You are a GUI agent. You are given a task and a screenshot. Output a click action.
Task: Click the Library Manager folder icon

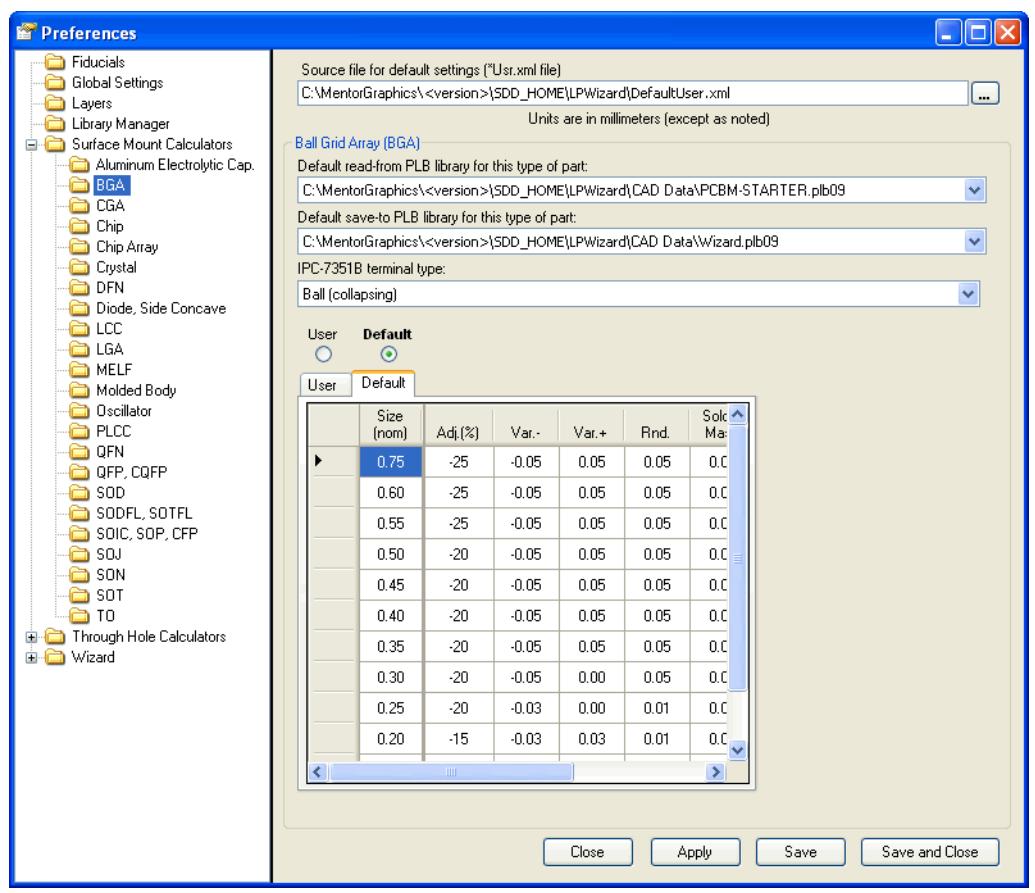coord(55,124)
